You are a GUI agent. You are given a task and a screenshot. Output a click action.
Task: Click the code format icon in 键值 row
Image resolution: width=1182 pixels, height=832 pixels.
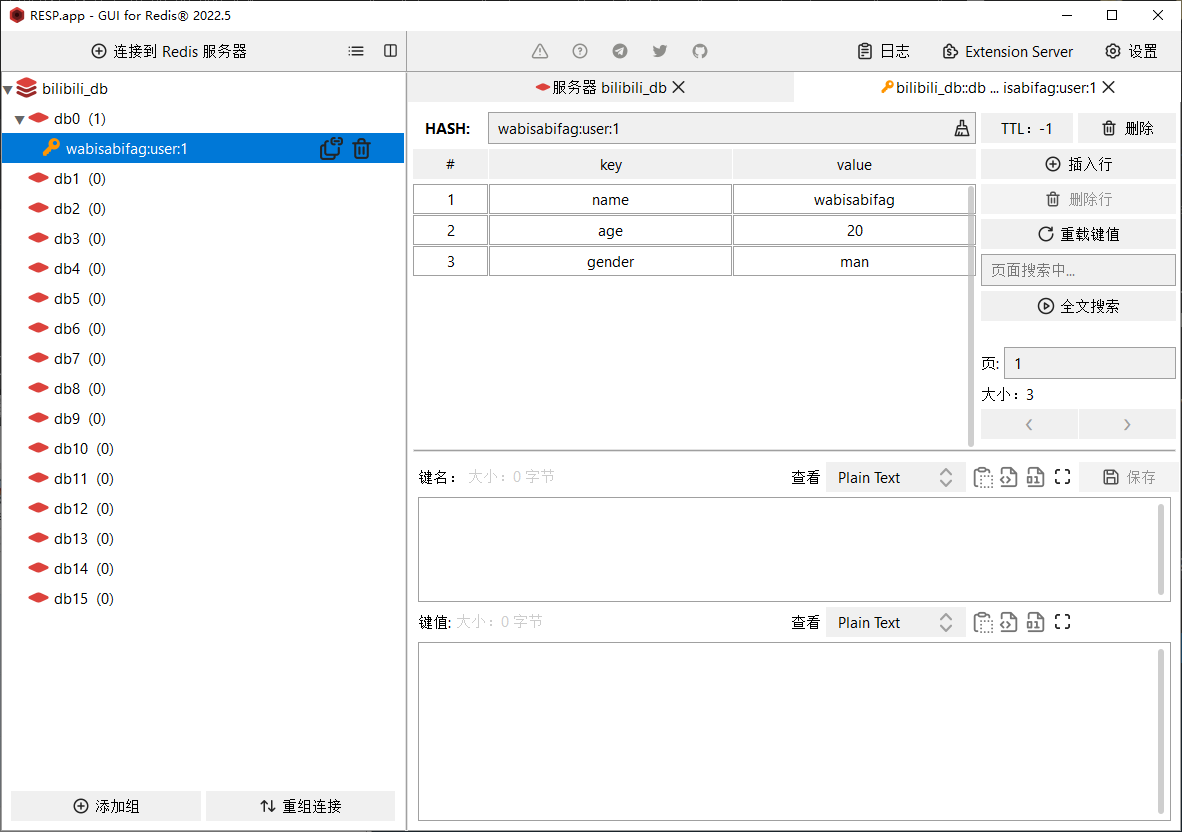pyautogui.click(x=1009, y=622)
